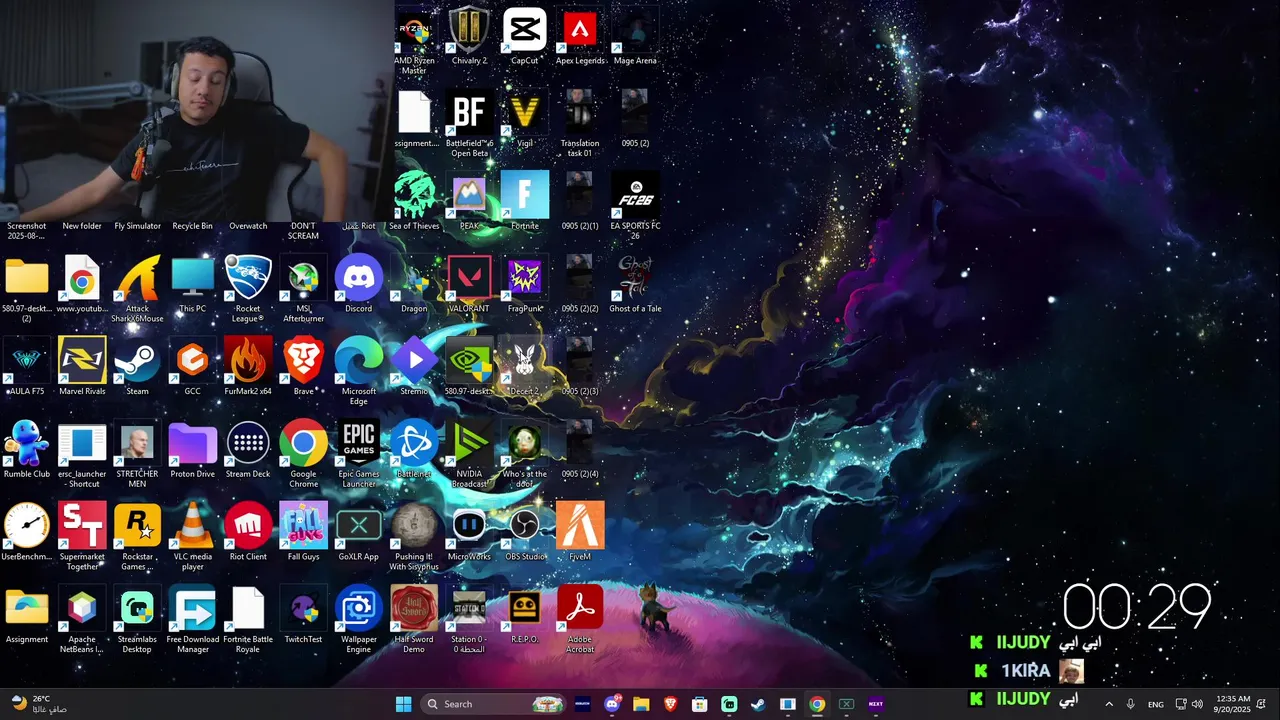Select the R.E.P.O. game icon
This screenshot has height=720, width=1280.
click(x=525, y=609)
